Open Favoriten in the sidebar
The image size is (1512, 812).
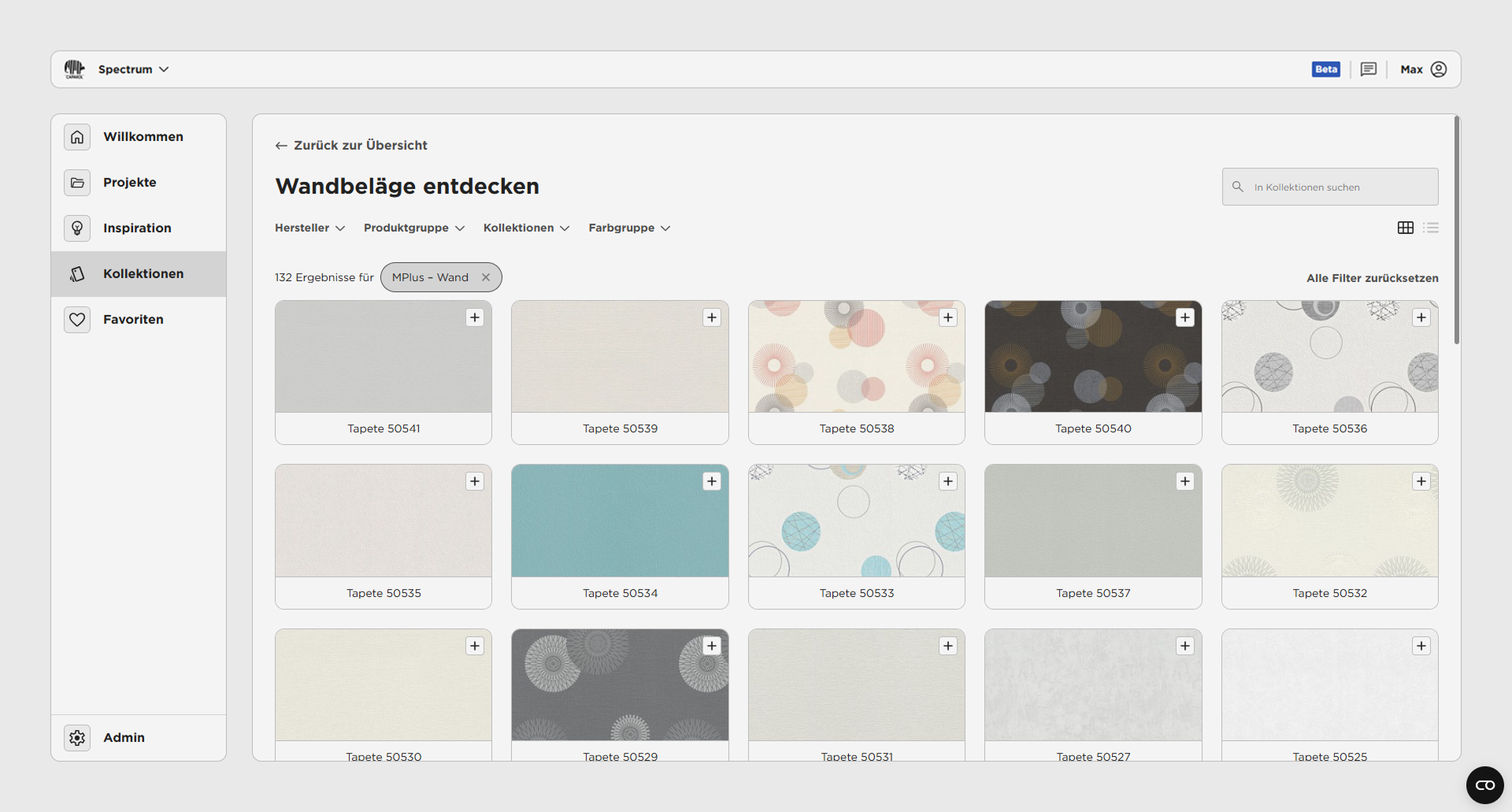[x=133, y=319]
